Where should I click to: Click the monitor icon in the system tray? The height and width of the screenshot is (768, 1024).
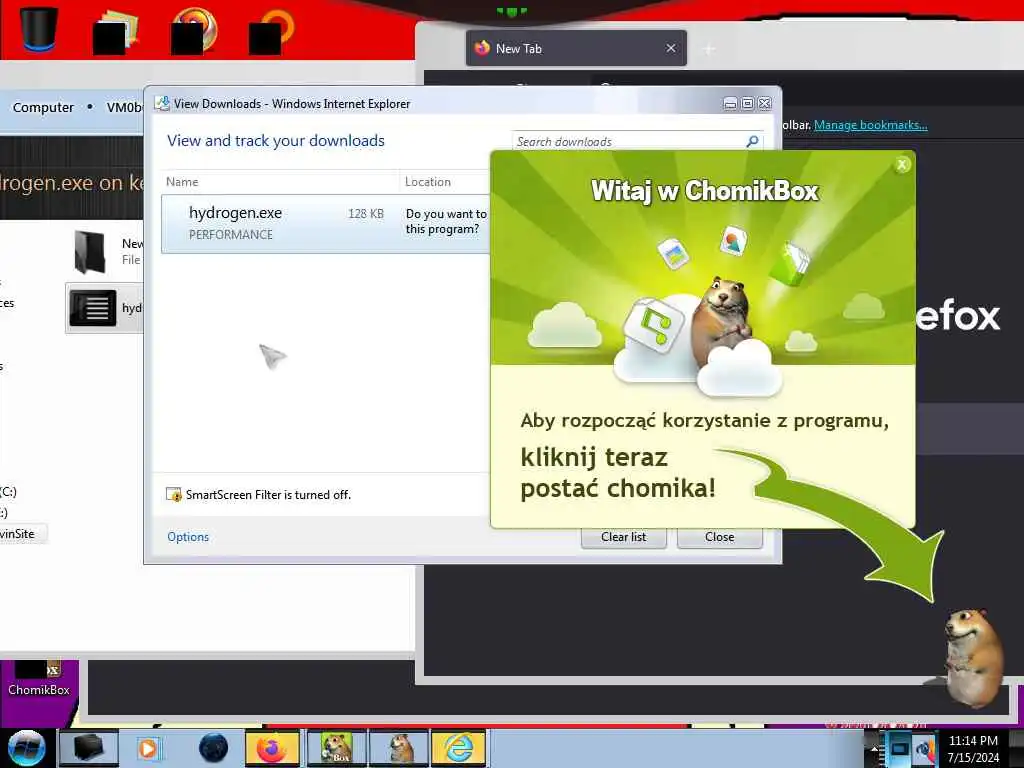(x=900, y=748)
